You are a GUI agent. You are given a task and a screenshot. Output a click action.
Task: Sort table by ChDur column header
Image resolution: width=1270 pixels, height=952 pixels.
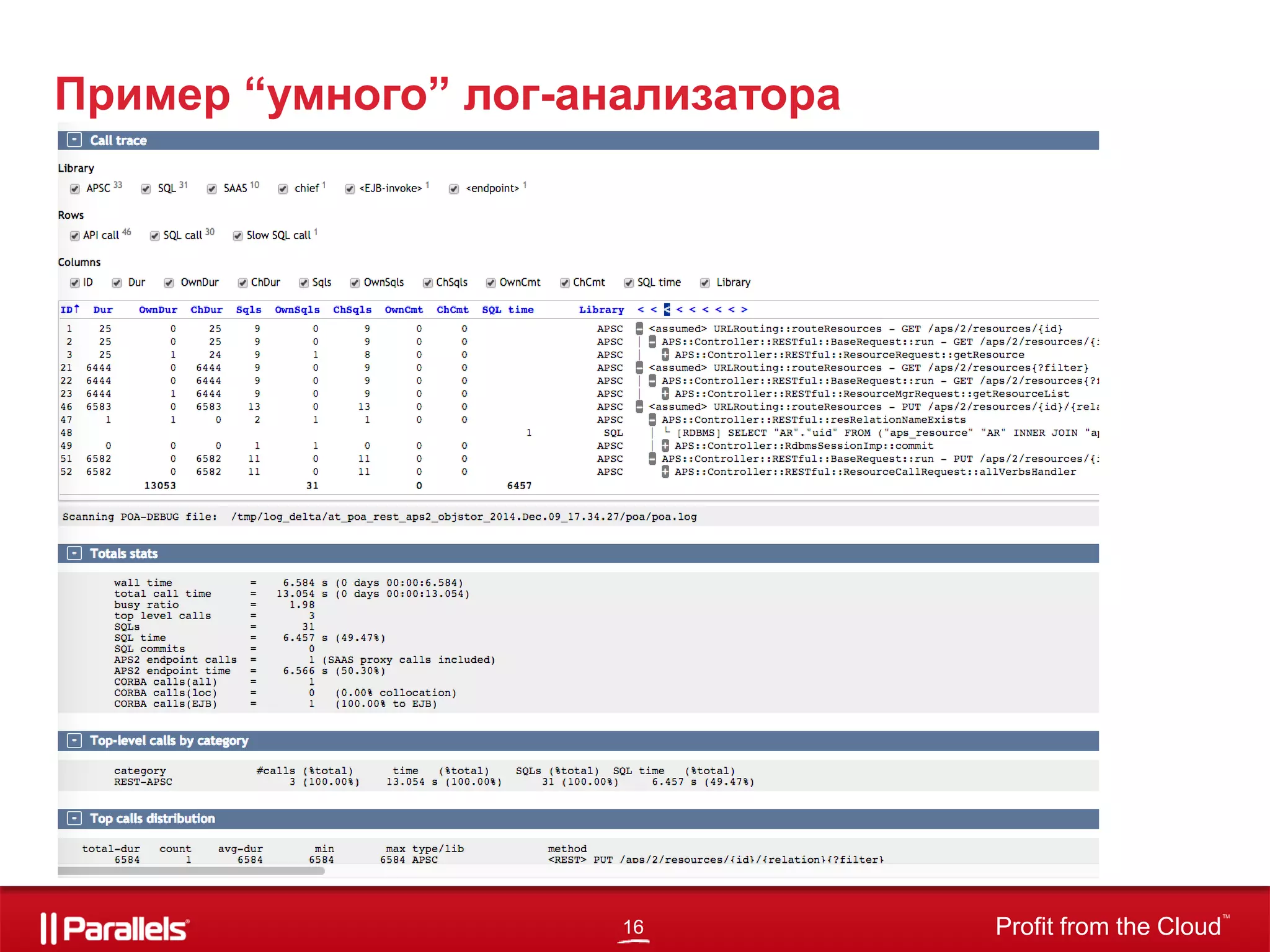coord(206,310)
